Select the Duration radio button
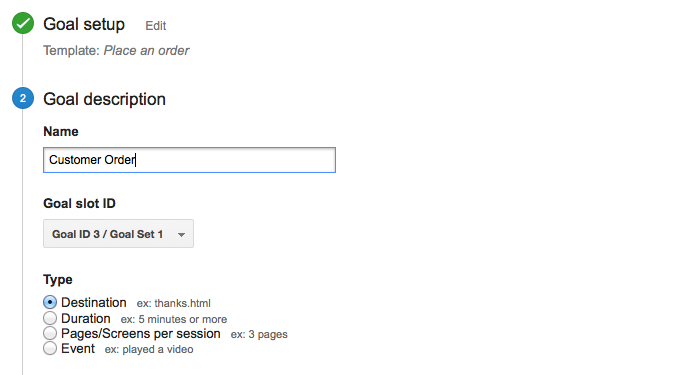674x375 pixels. pyautogui.click(x=50, y=318)
